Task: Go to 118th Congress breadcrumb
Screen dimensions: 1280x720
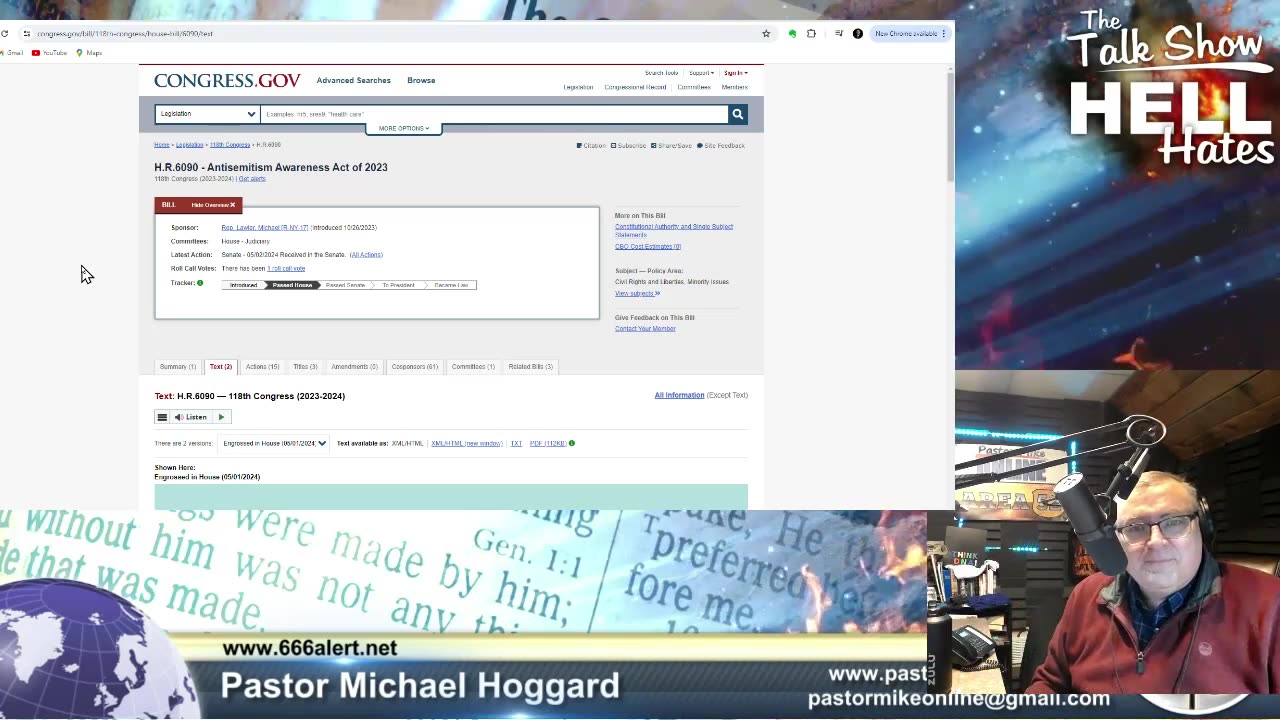Action: (230, 145)
